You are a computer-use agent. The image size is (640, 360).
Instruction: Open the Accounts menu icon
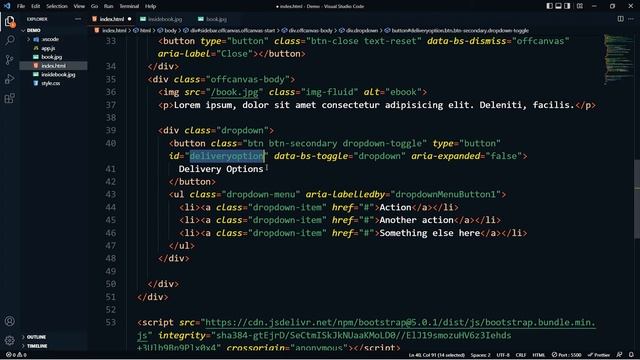(10, 321)
